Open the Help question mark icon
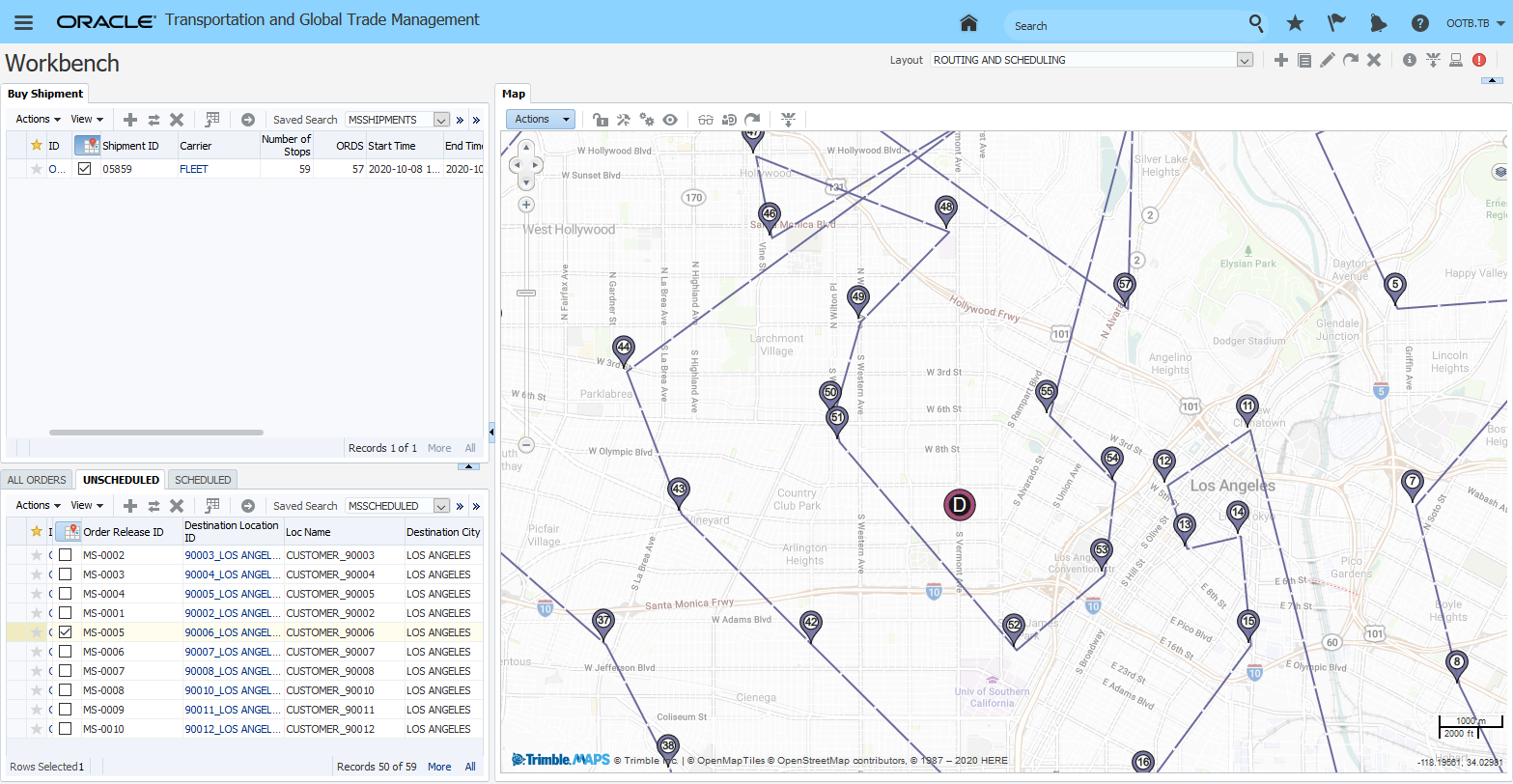This screenshot has width=1513, height=784. coord(1419,23)
